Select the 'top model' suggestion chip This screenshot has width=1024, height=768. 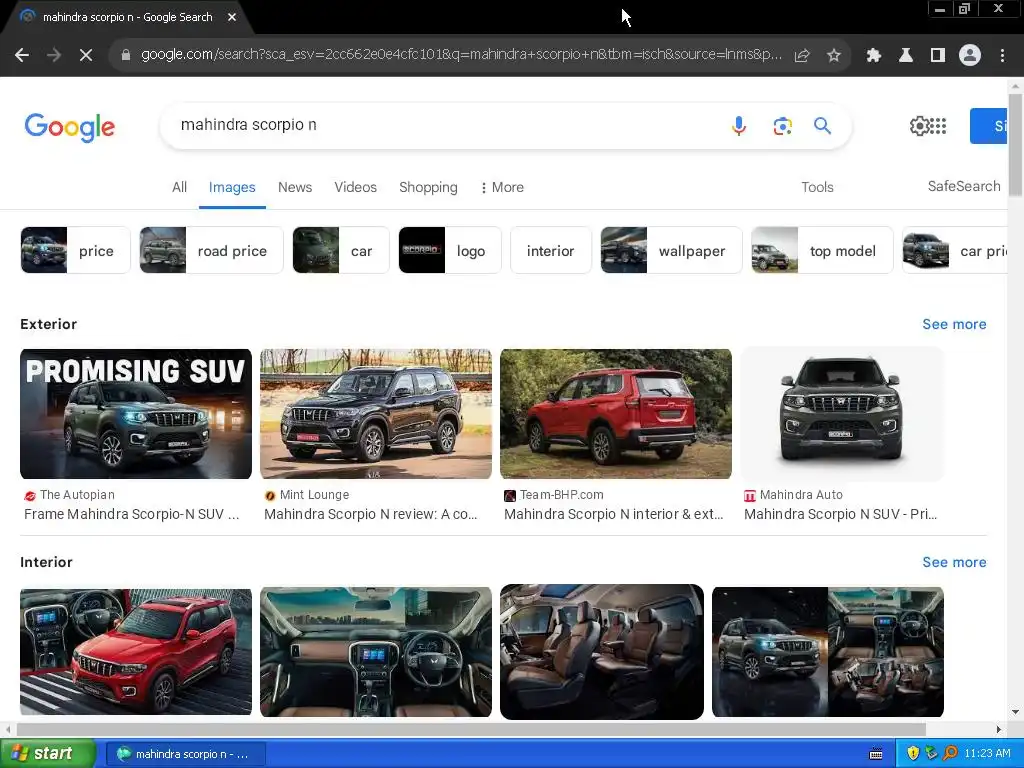[x=822, y=250]
